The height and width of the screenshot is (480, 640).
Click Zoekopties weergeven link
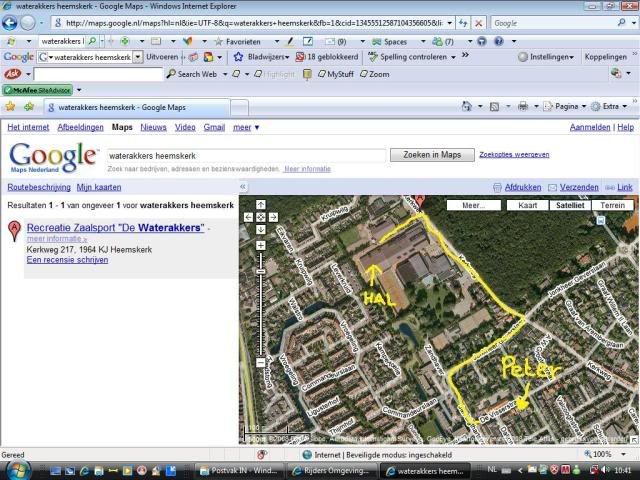click(x=514, y=155)
